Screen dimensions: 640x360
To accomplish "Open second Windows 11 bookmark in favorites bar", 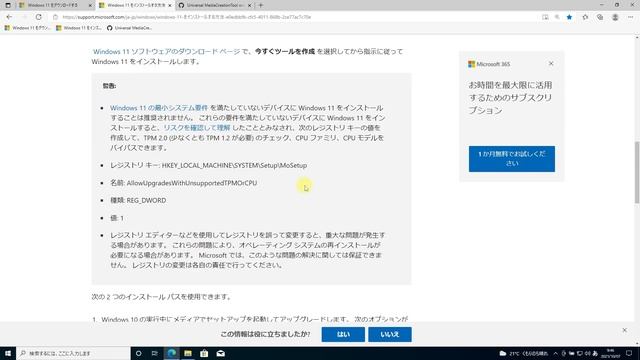I will coord(79,28).
